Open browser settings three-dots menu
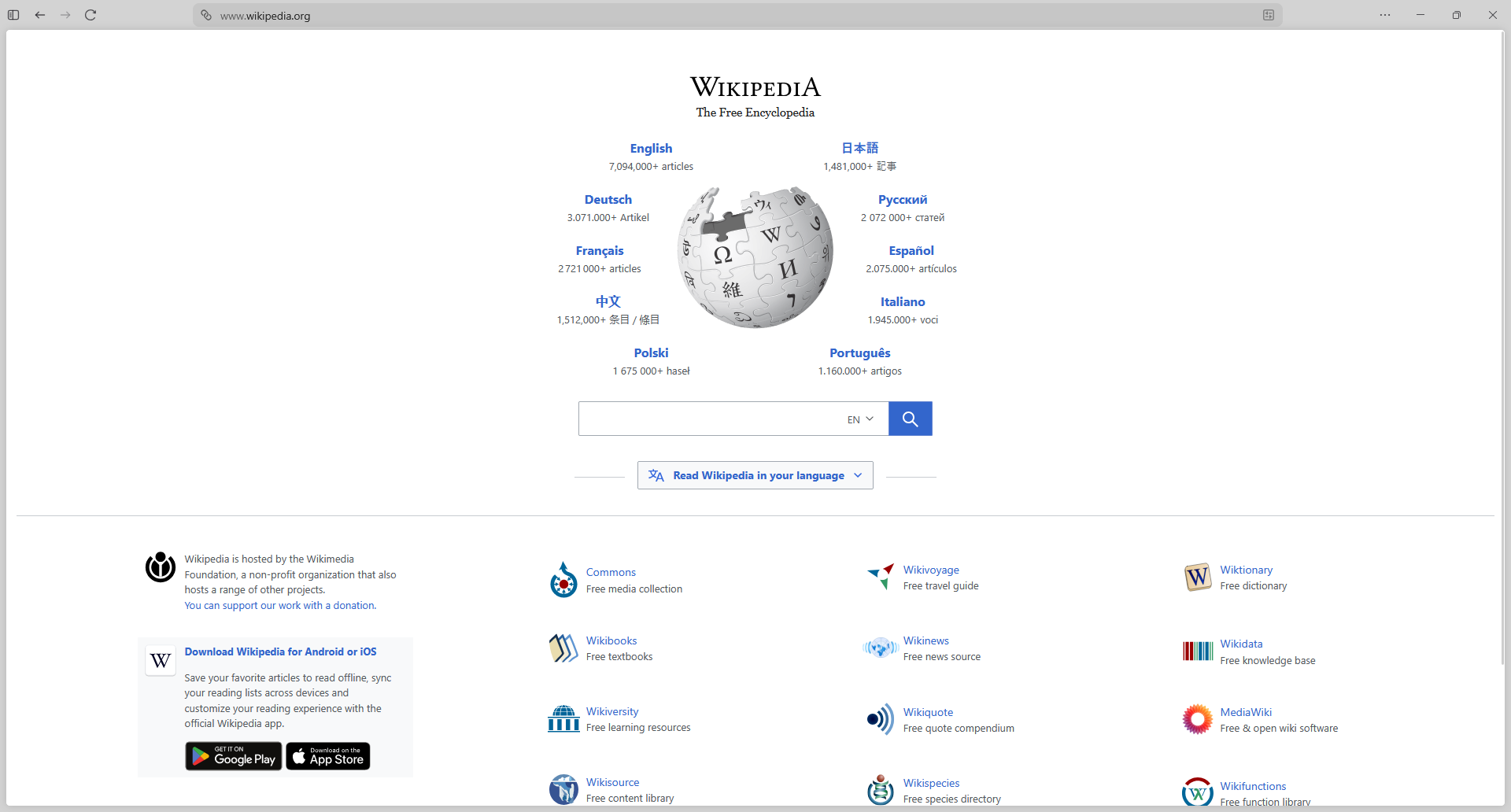1511x812 pixels. pyautogui.click(x=1385, y=15)
